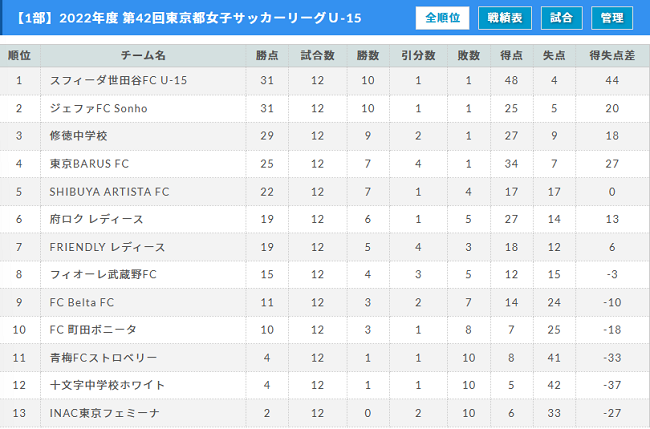Open the 試合 tab
650x429 pixels.
pyautogui.click(x=561, y=18)
